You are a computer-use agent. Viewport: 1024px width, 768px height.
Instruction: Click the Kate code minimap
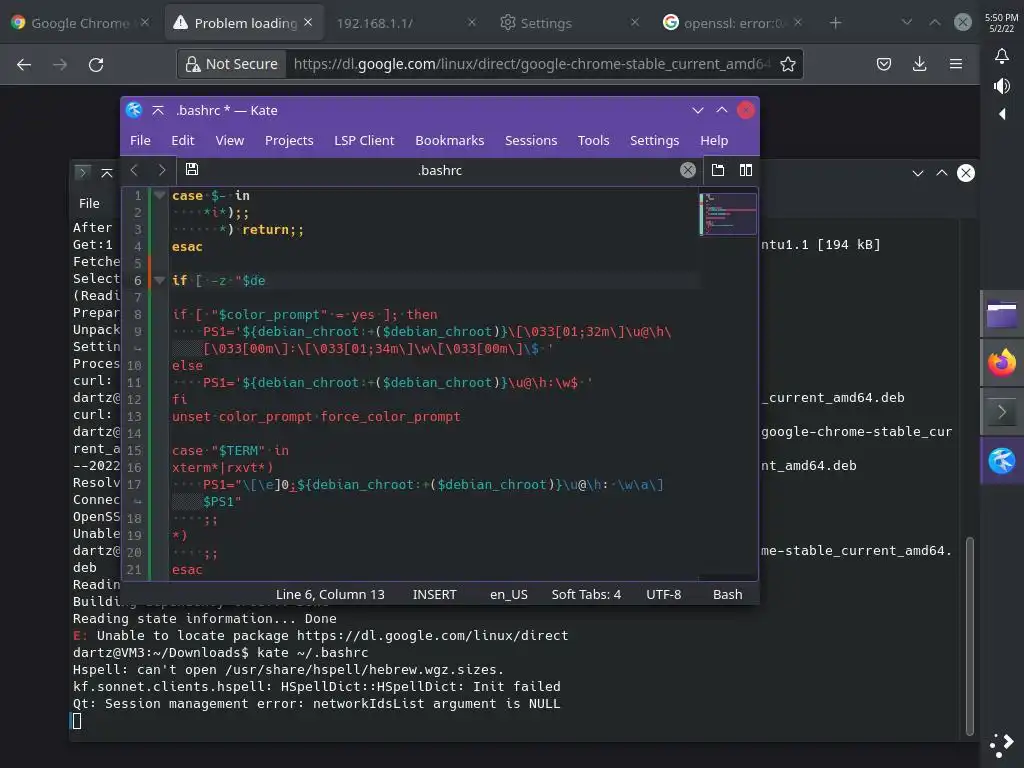click(x=728, y=214)
